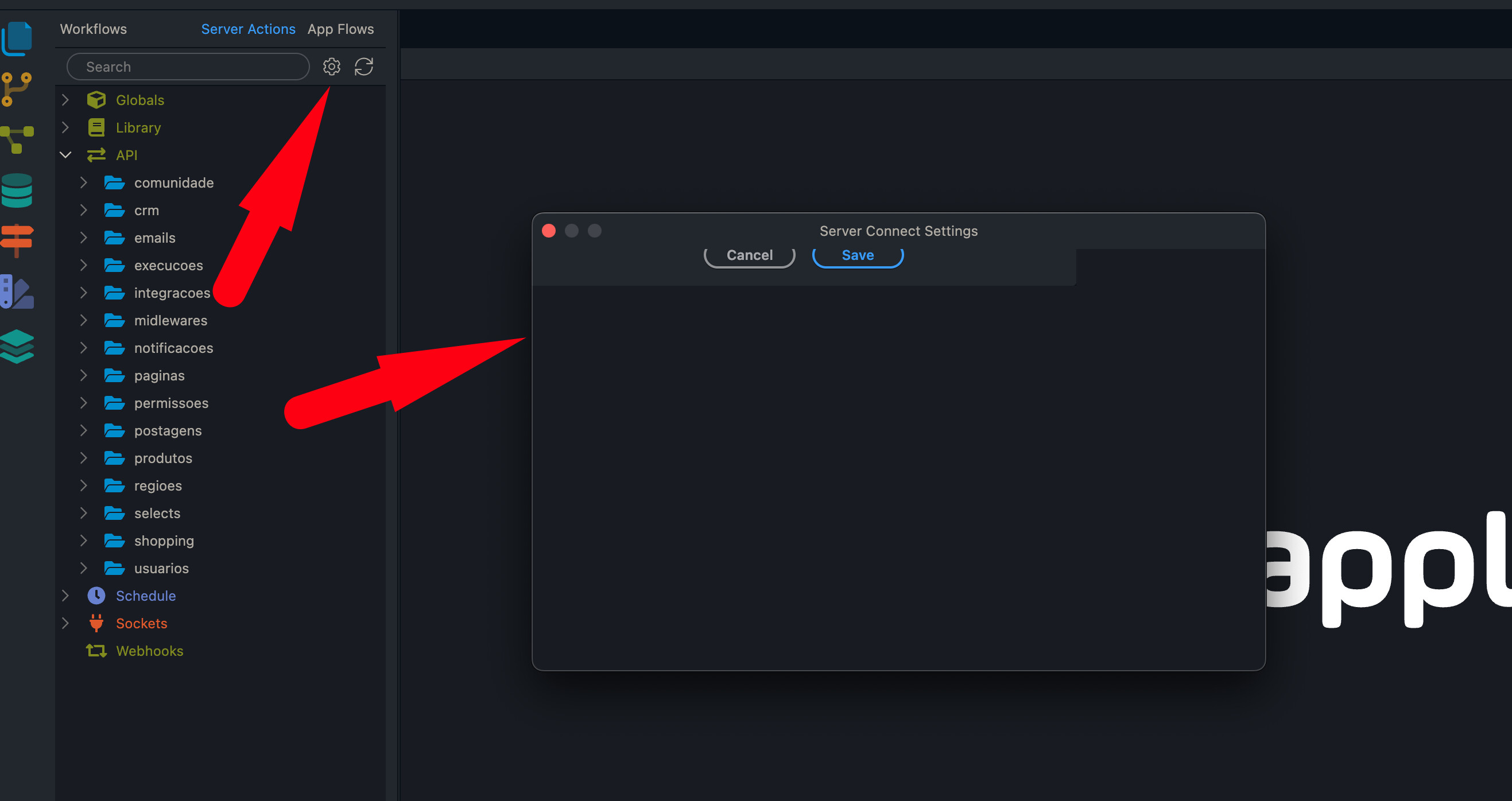Open the Database manager sidebar icon

pyautogui.click(x=17, y=190)
